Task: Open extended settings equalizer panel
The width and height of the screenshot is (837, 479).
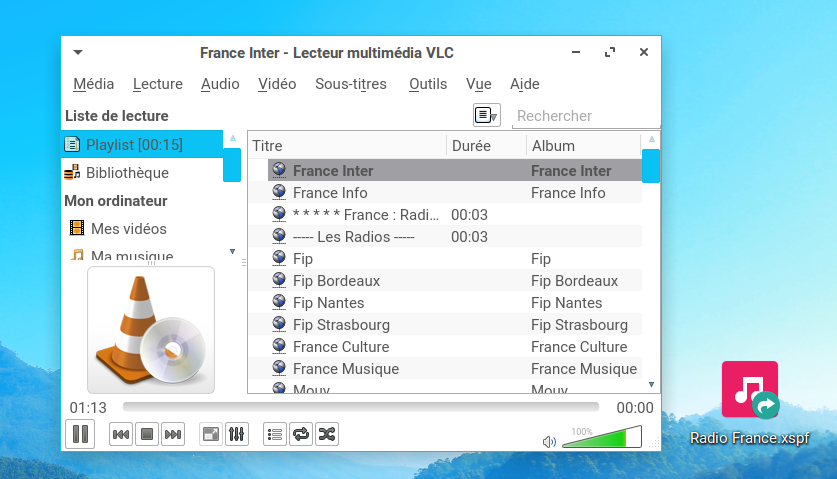Action: pos(237,434)
